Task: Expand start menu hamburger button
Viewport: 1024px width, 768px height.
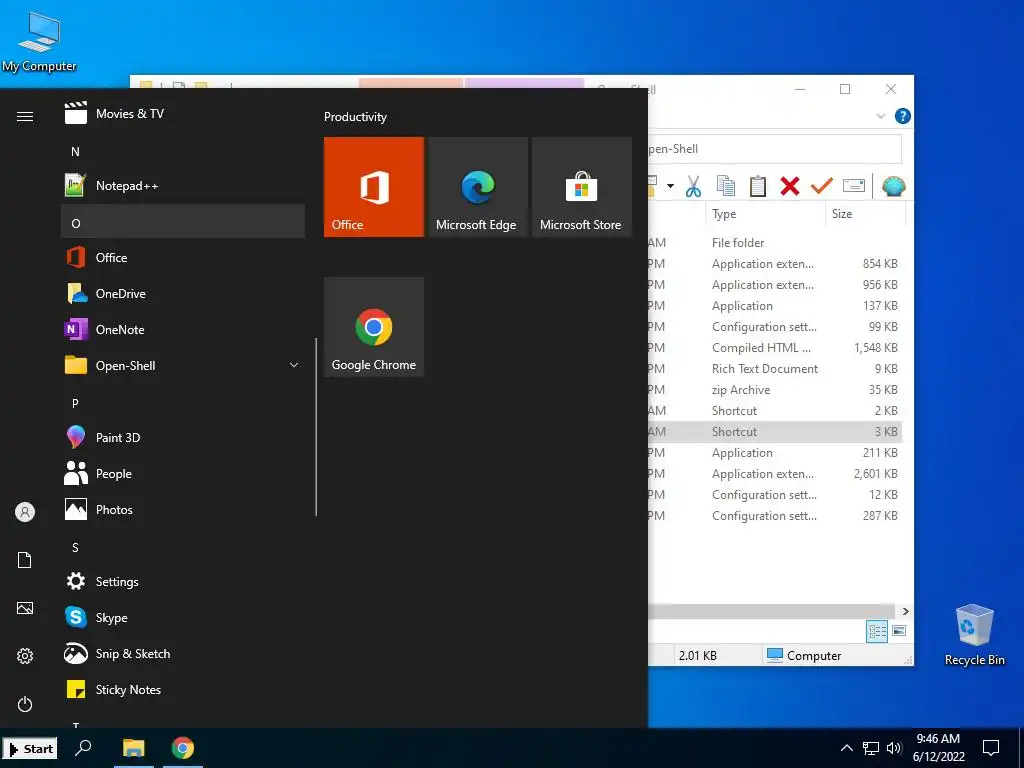Action: coord(25,116)
